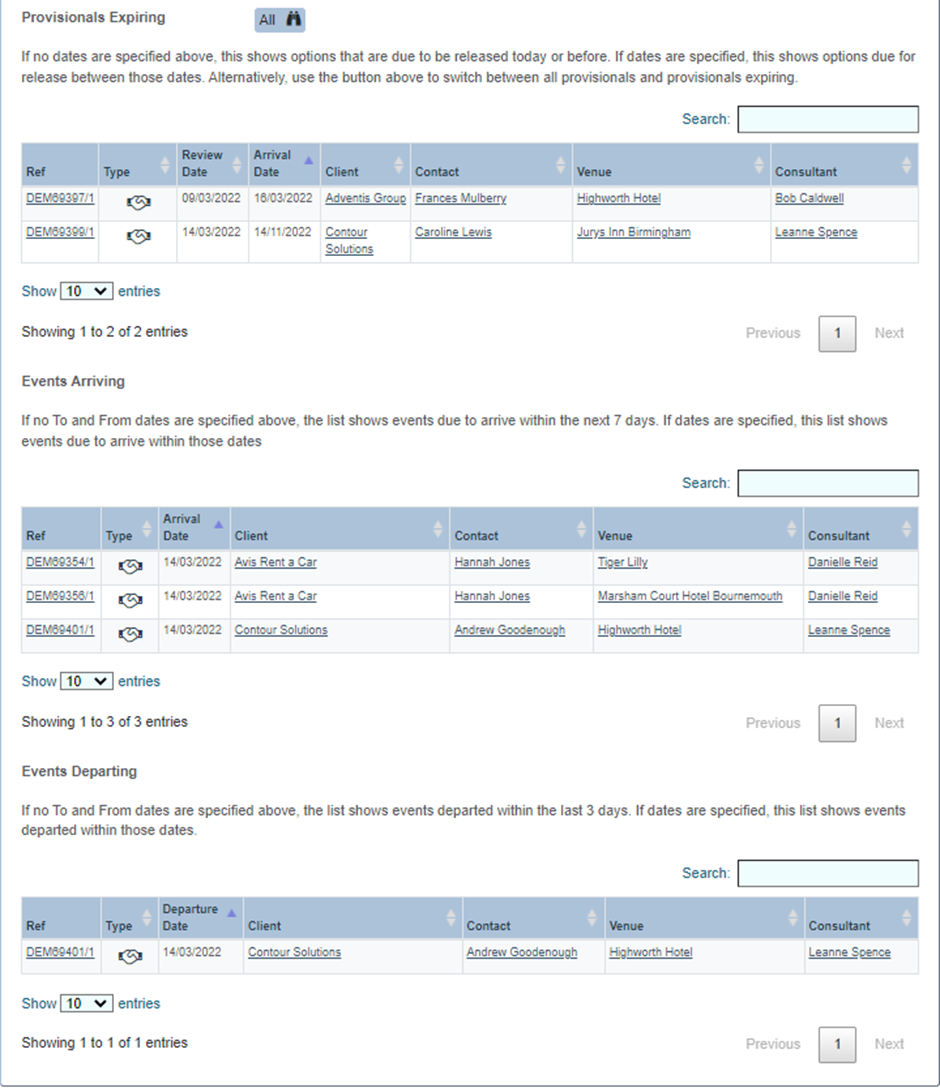Sort Provisionals table by Arrival Date

pos(284,164)
